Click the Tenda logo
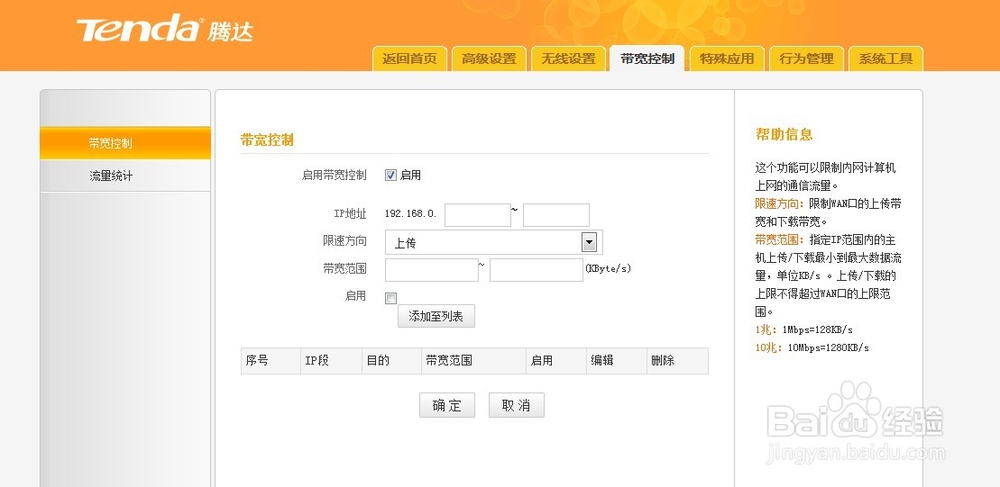Viewport: 1000px width, 487px height. coord(165,30)
